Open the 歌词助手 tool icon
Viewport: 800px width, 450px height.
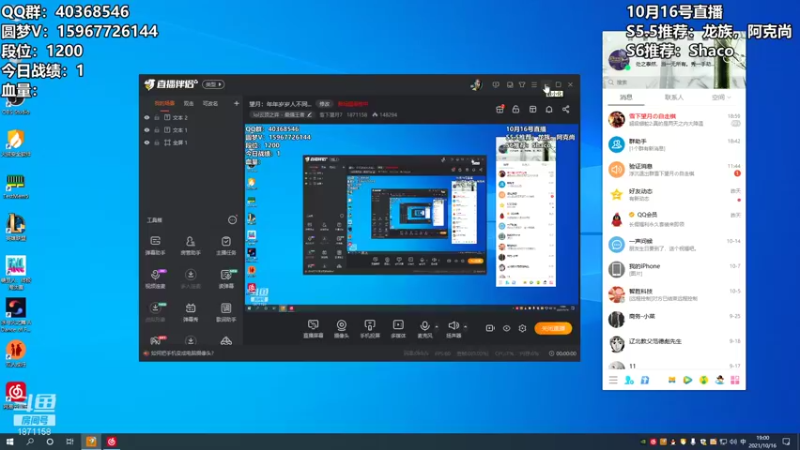point(226,312)
